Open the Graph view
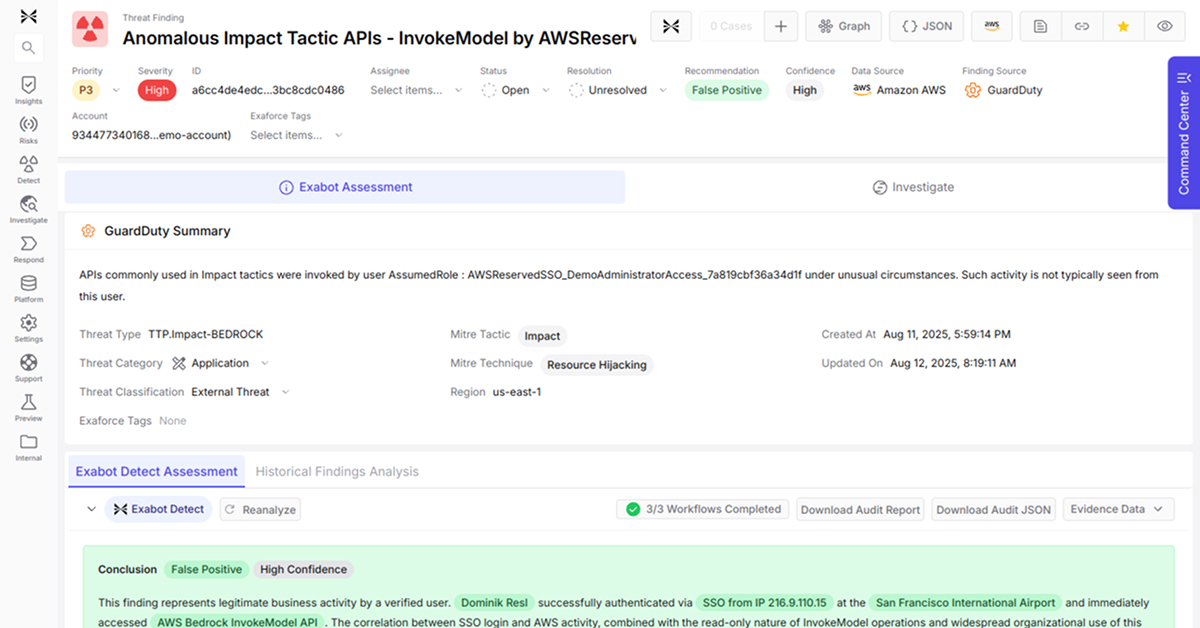The width and height of the screenshot is (1200, 628). coord(843,26)
